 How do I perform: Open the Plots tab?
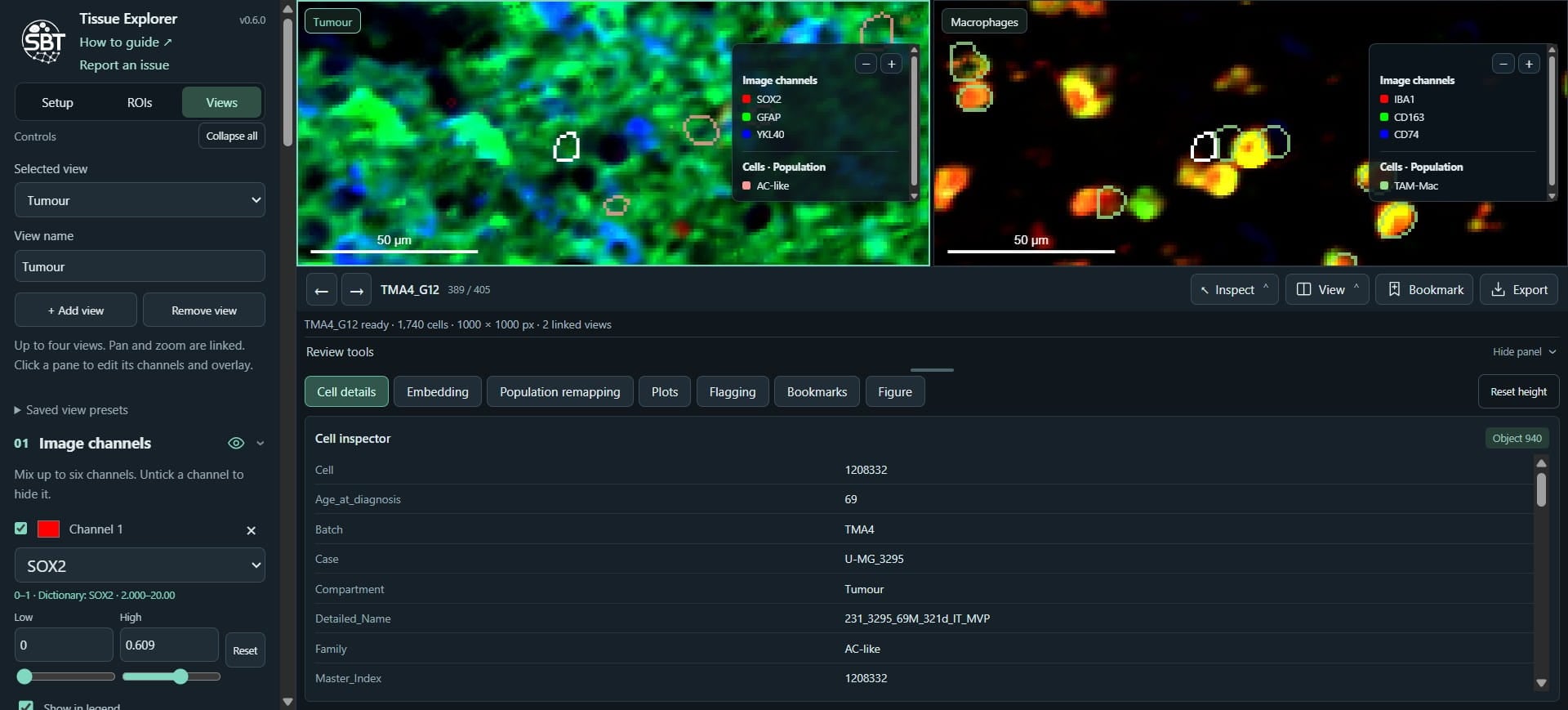(x=665, y=391)
